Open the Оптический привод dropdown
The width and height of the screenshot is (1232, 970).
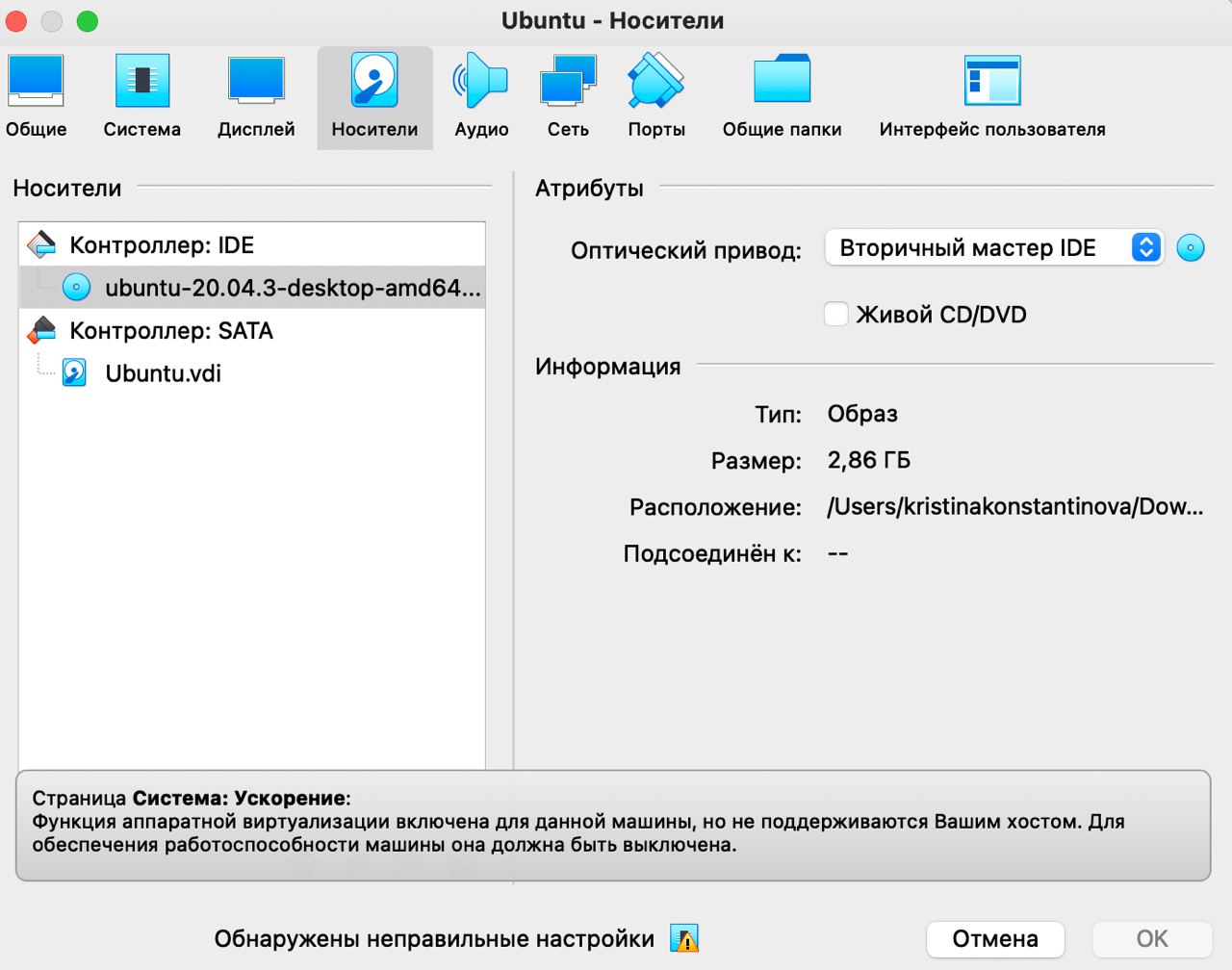pyautogui.click(x=994, y=248)
